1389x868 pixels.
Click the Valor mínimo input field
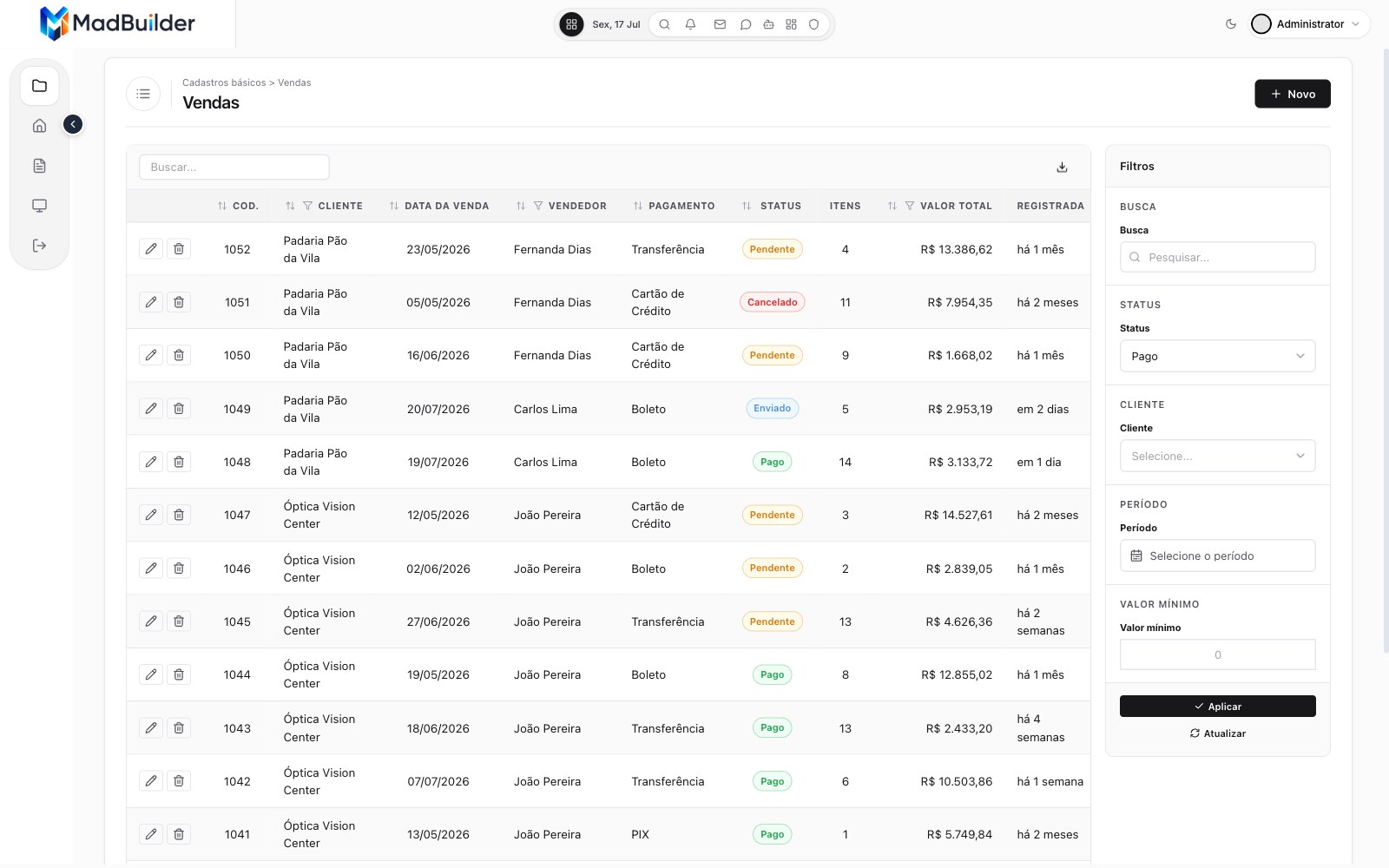pos(1217,654)
